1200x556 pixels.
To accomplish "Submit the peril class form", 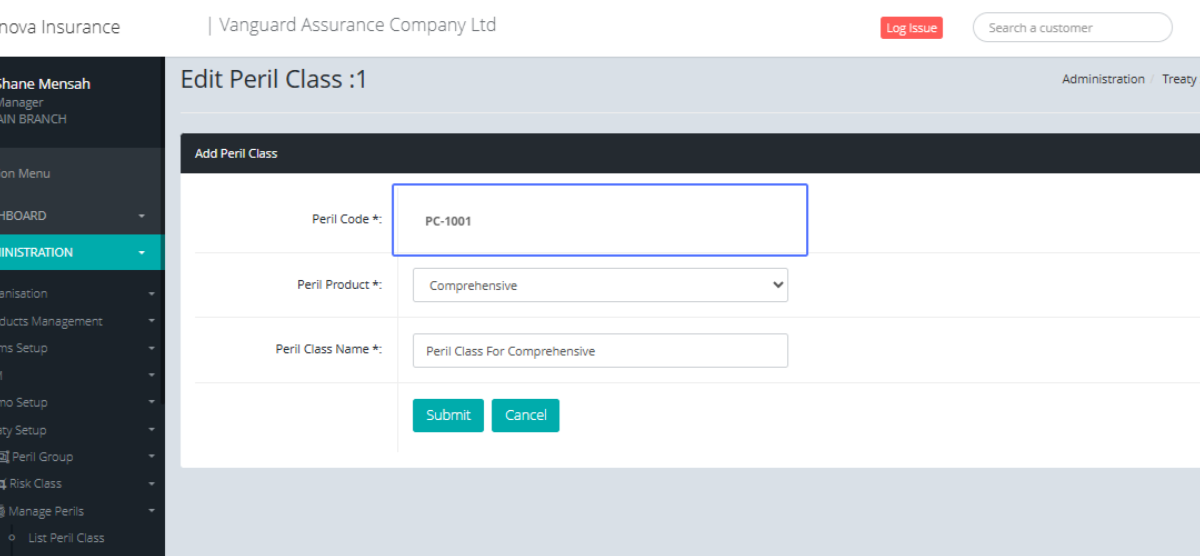I will 448,415.
